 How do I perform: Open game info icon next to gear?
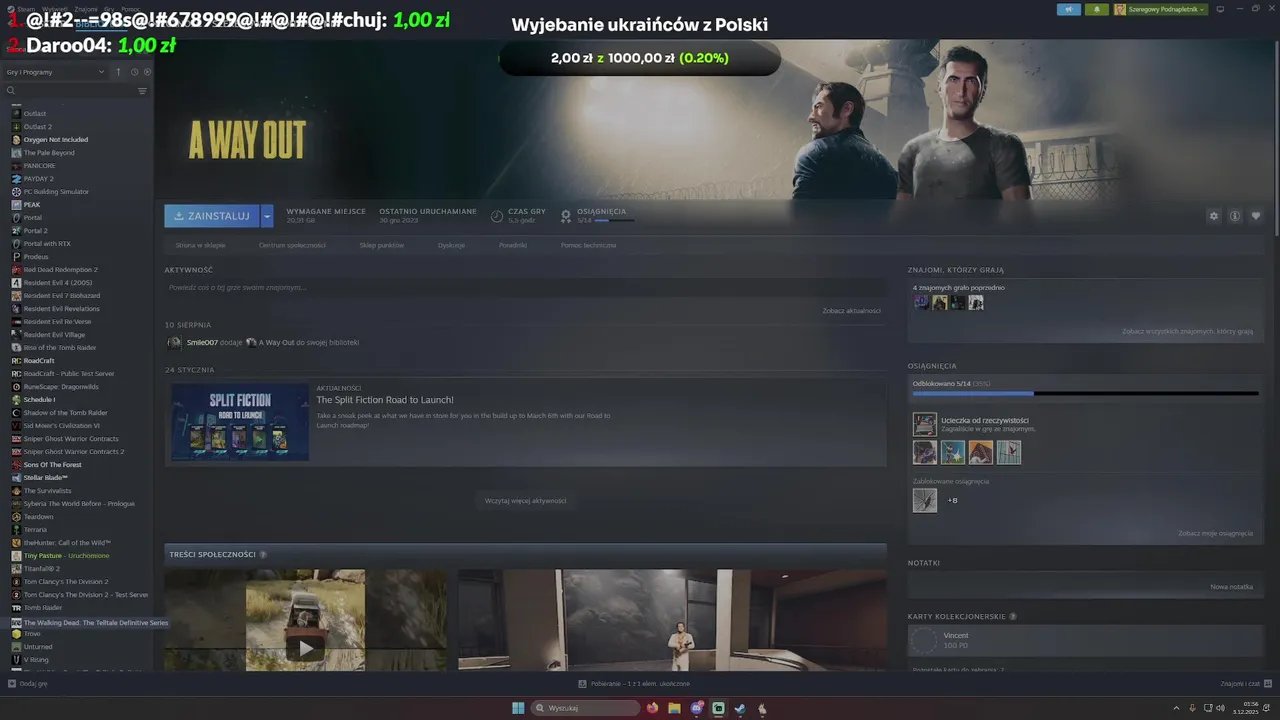point(1235,216)
